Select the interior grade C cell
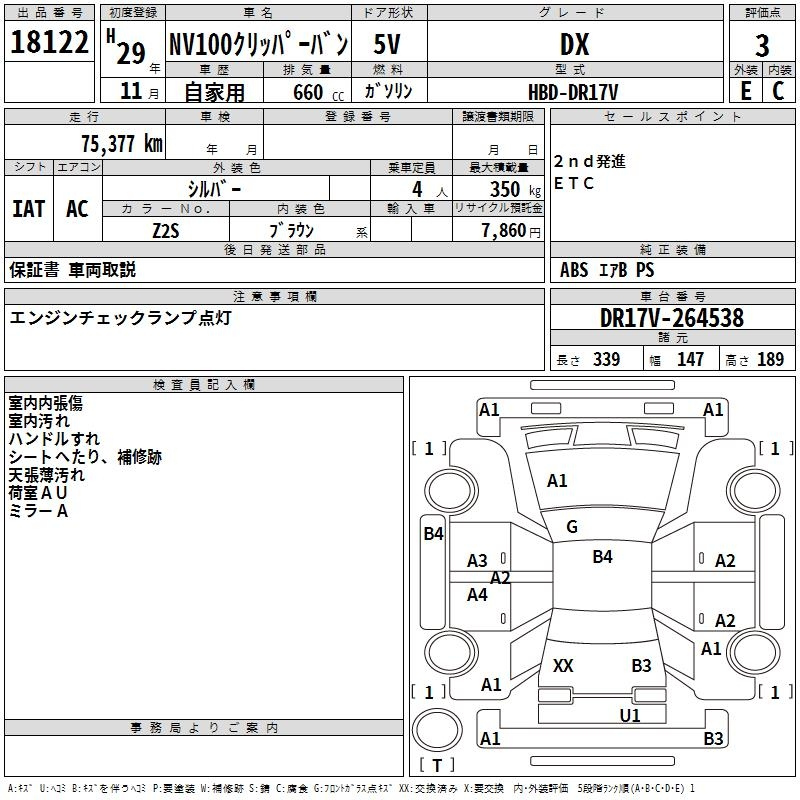Screen dimensions: 800x800 778,90
